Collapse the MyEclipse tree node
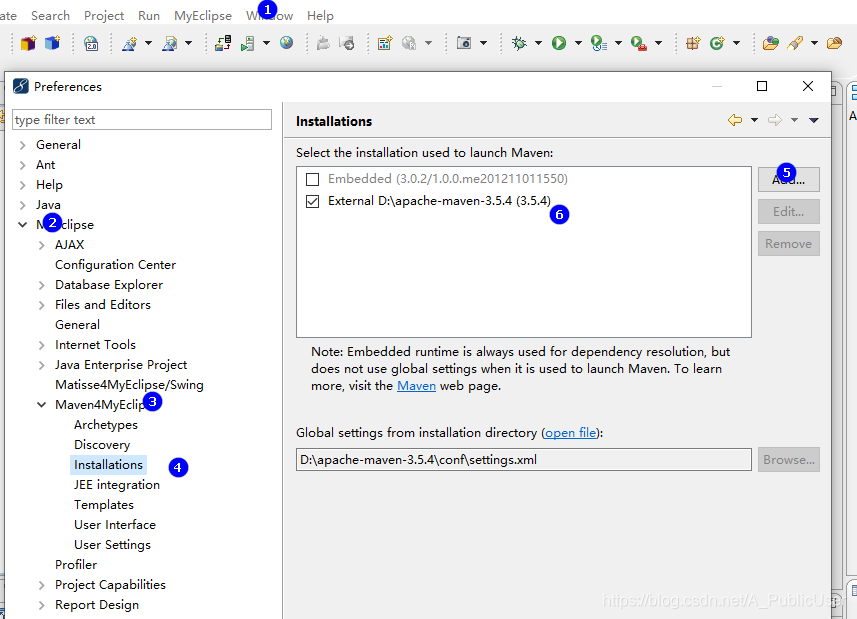Image resolution: width=857 pixels, height=619 pixels. tap(22, 225)
